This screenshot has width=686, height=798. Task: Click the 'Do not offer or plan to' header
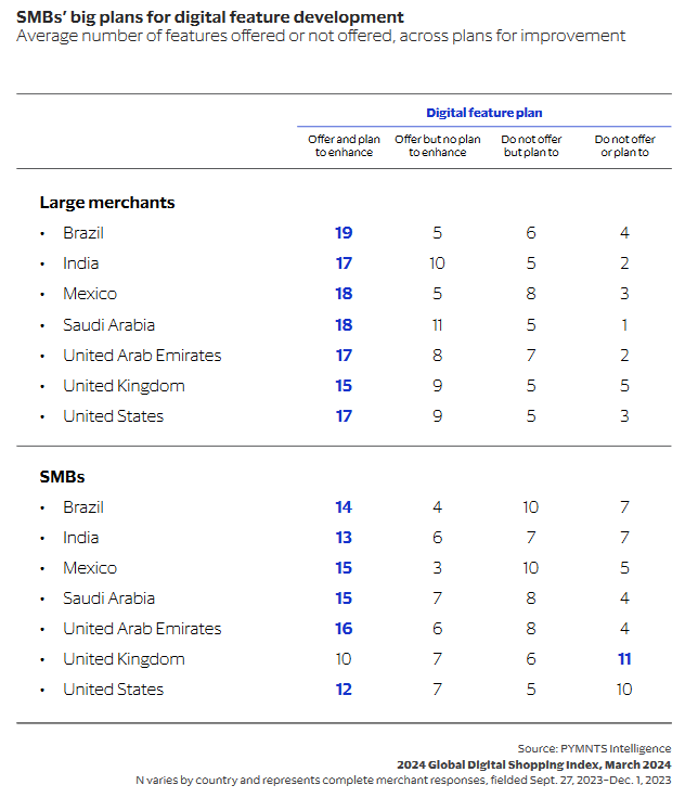tap(624, 146)
